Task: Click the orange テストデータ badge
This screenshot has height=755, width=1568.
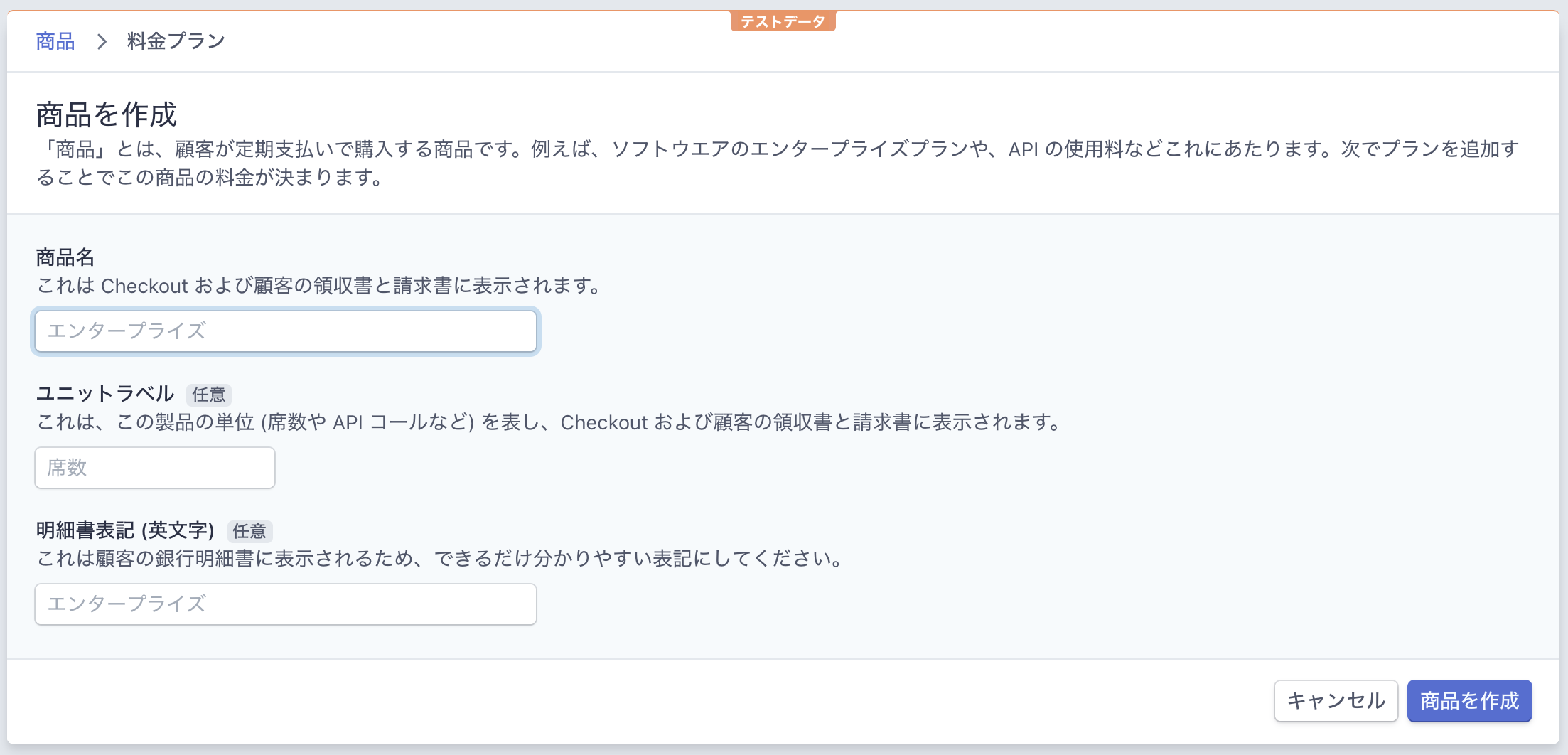Action: (x=783, y=21)
